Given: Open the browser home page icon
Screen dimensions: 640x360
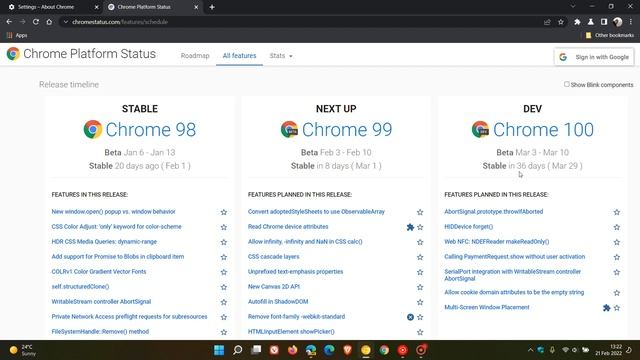Looking at the screenshot, I should [x=49, y=22].
